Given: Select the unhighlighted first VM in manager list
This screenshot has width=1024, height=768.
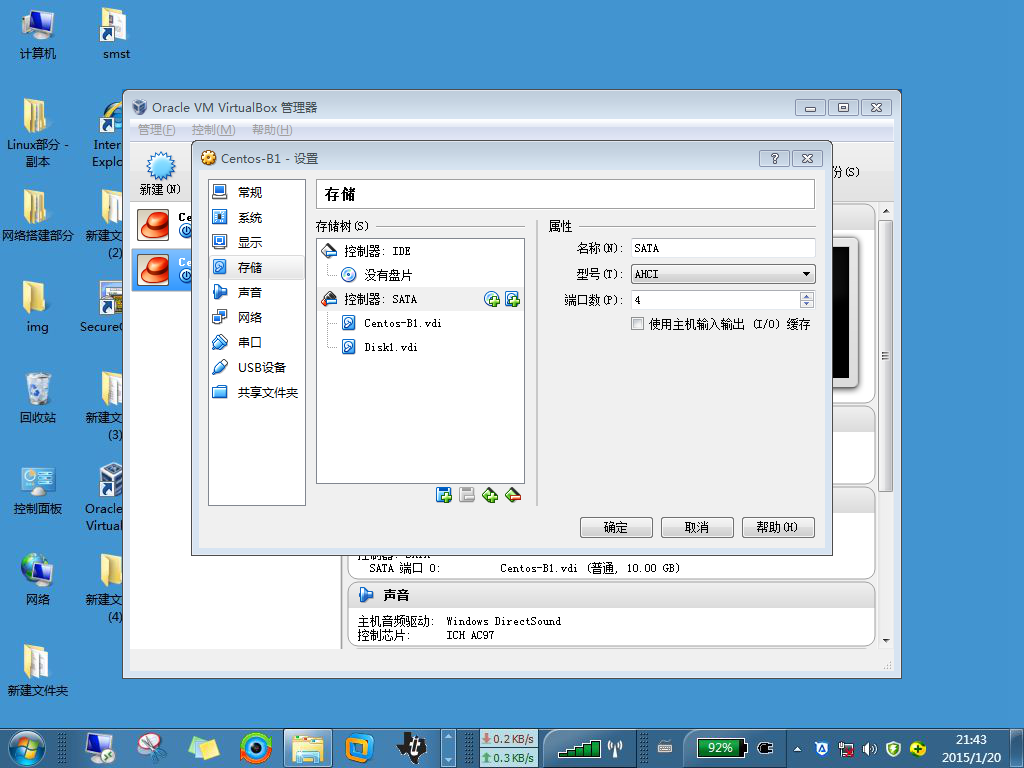Looking at the screenshot, I should (x=161, y=224).
